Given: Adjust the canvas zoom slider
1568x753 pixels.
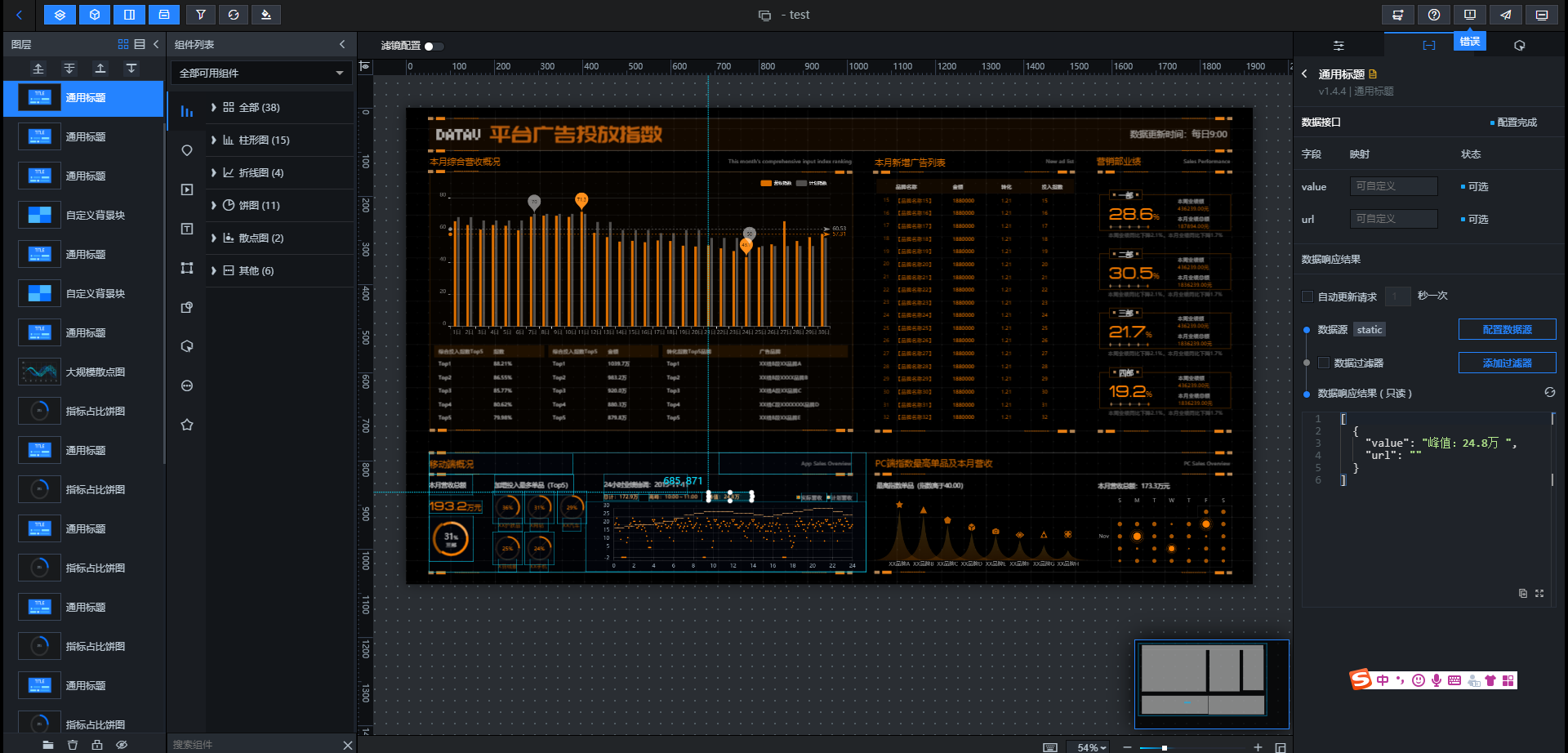Looking at the screenshot, I should click(1165, 747).
